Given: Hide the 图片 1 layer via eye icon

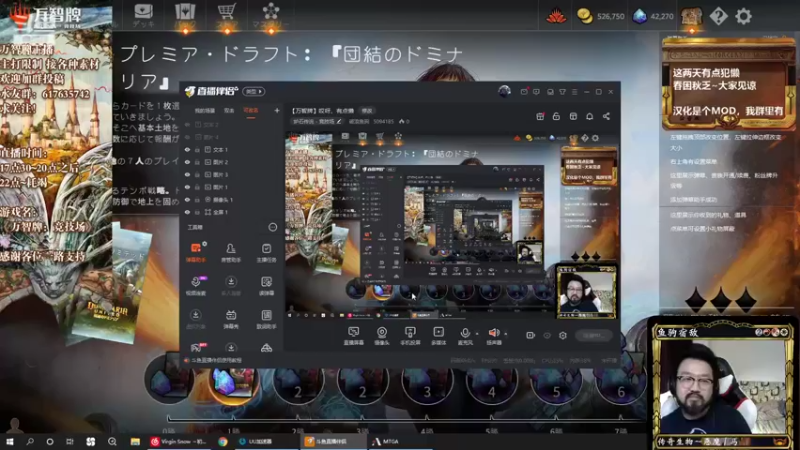Looking at the screenshot, I should pyautogui.click(x=187, y=187).
